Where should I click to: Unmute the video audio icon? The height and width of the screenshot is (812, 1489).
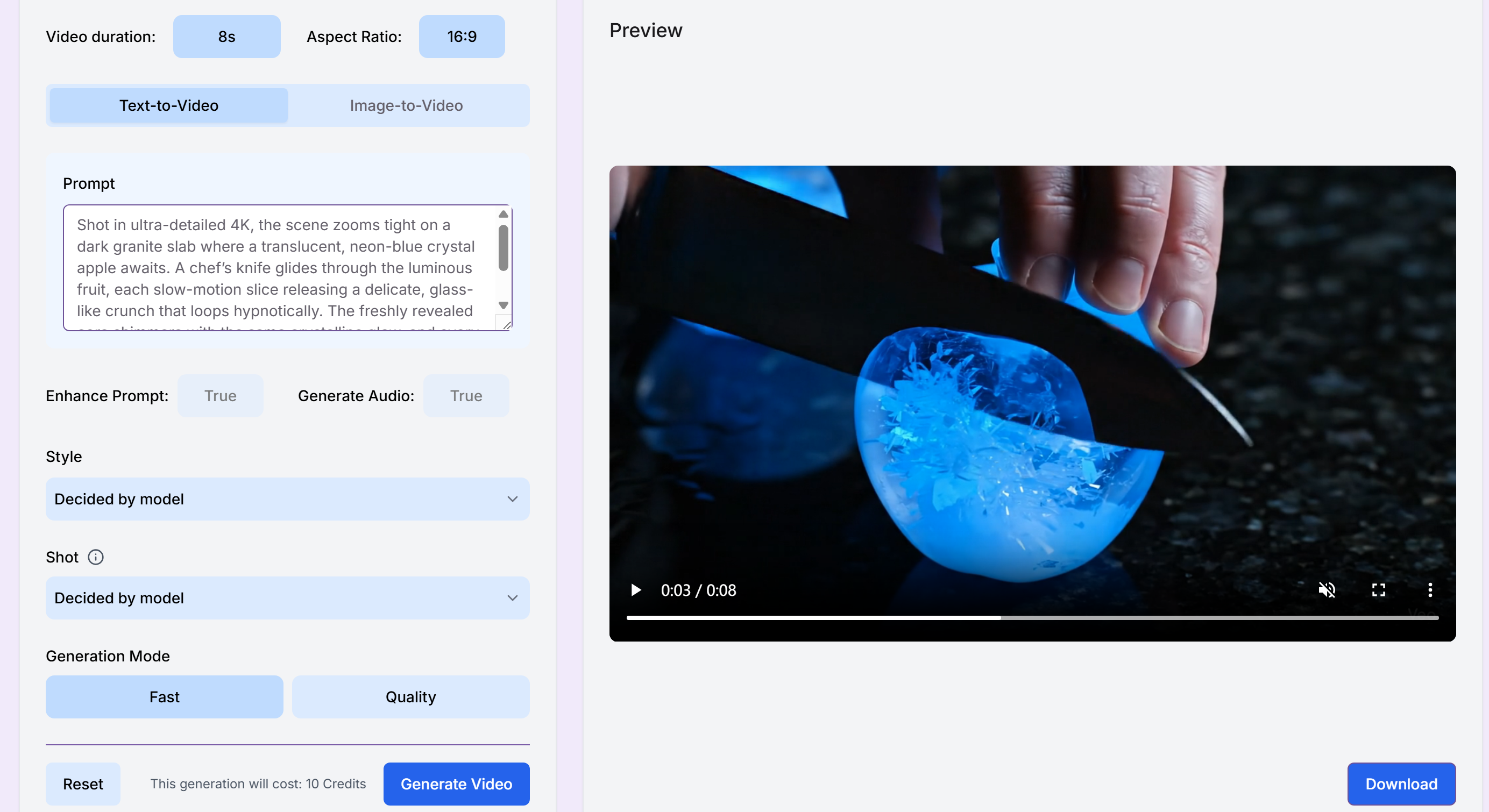[x=1327, y=590]
